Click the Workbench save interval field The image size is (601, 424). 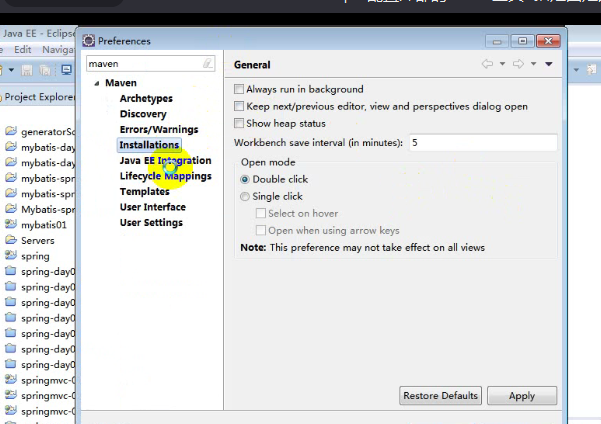point(483,143)
